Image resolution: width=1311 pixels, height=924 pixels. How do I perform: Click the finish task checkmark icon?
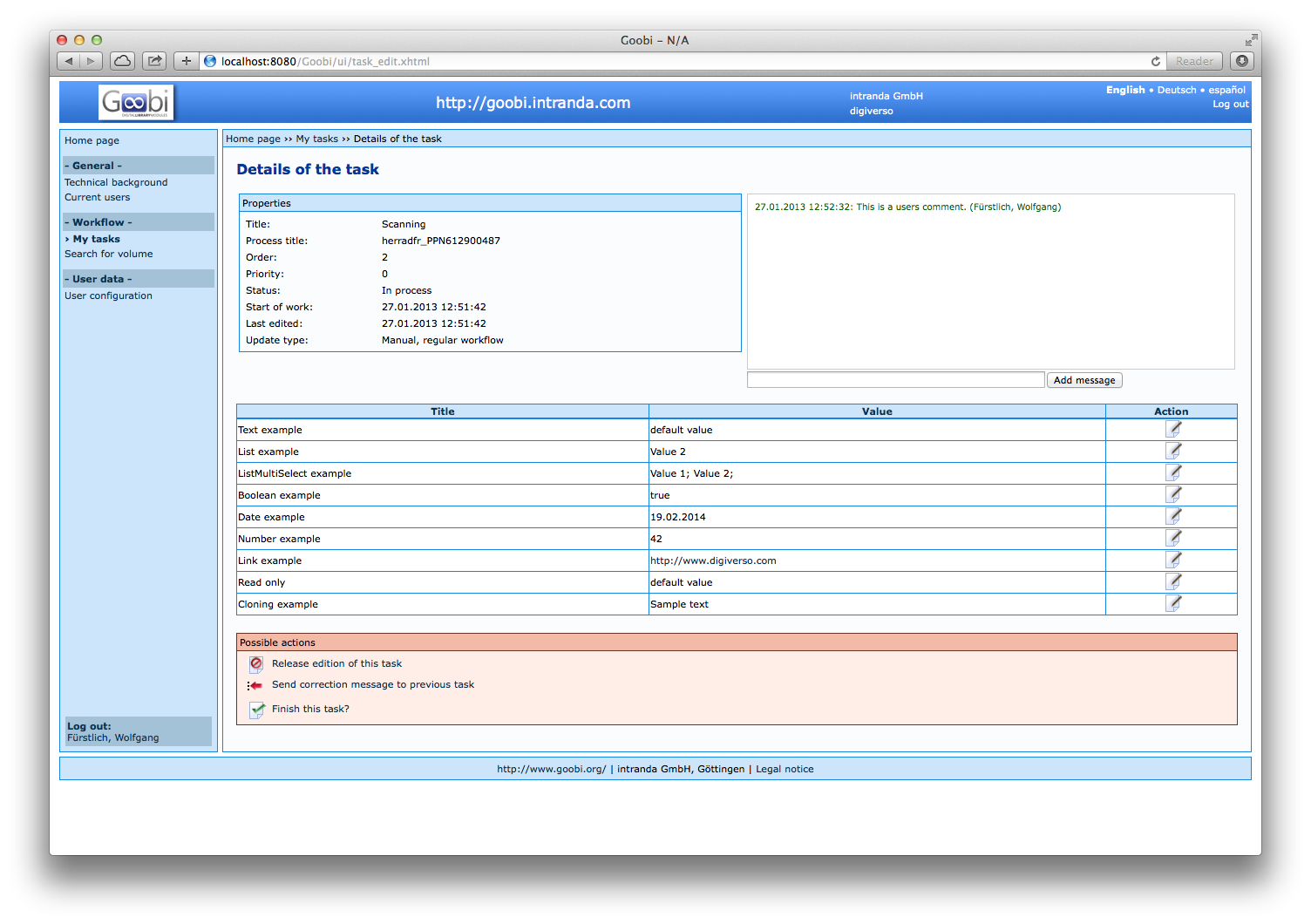(257, 710)
